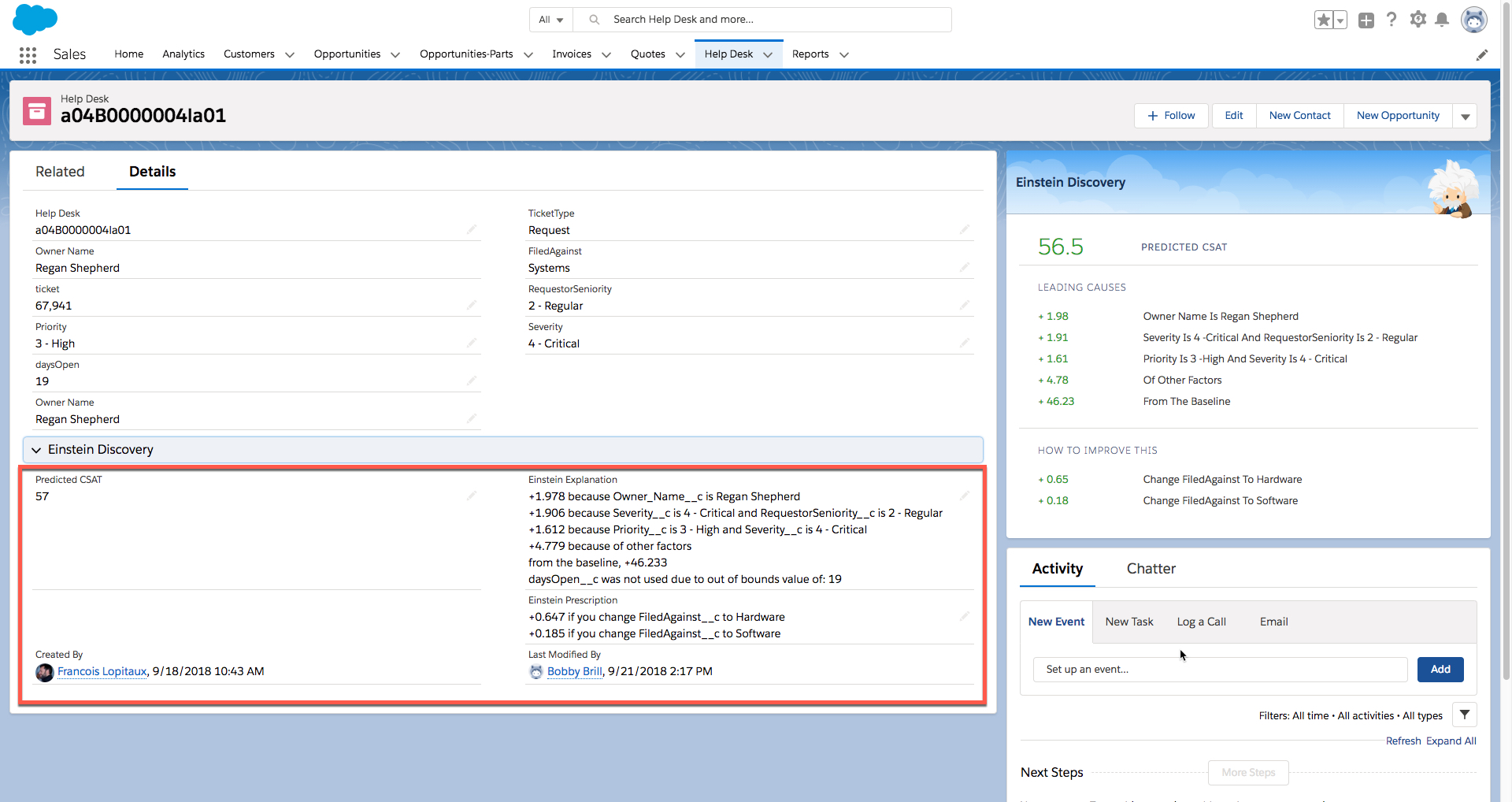Screen dimensions: 1512x802
Task: Click 'Change FiledAgainst To Hardware' recommendation
Action: click(1222, 480)
